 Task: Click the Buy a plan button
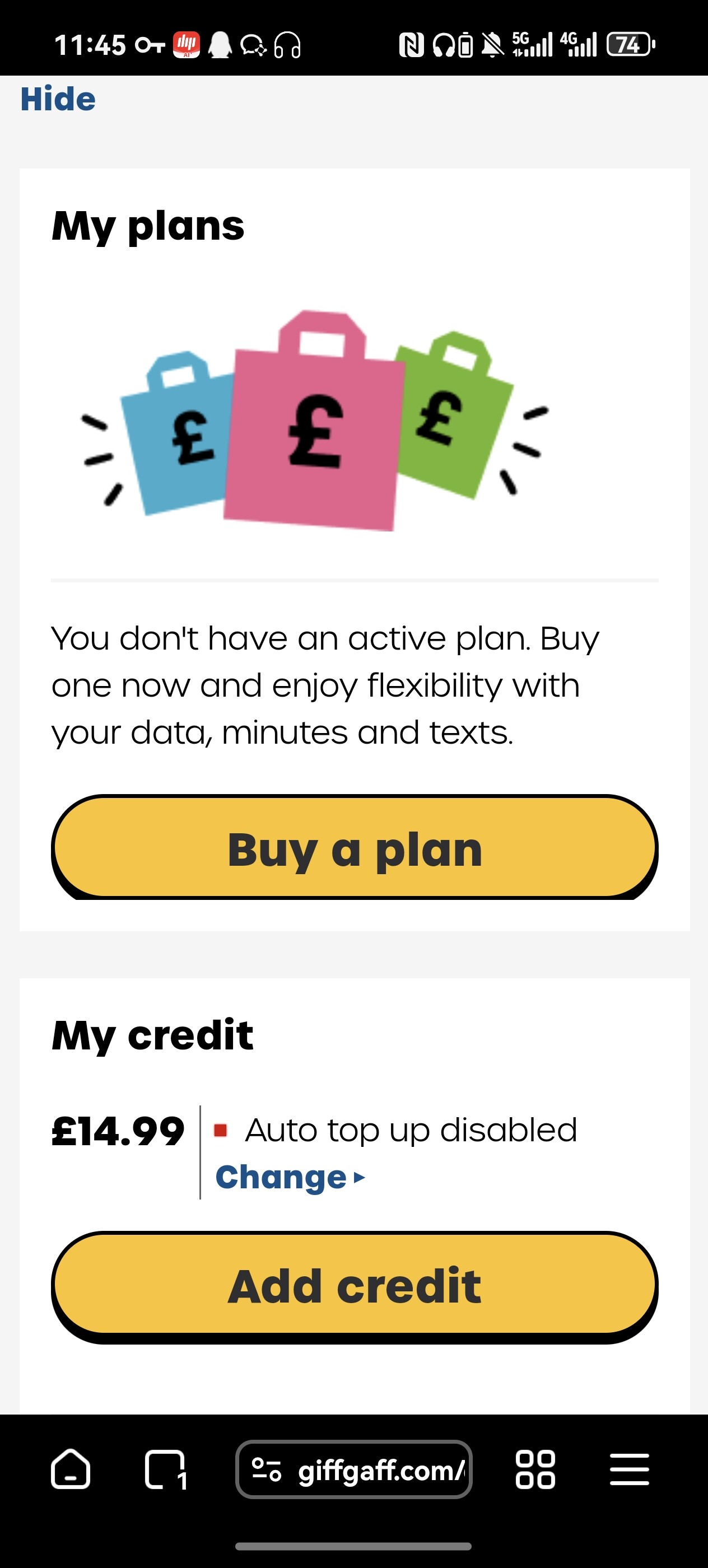[x=355, y=847]
